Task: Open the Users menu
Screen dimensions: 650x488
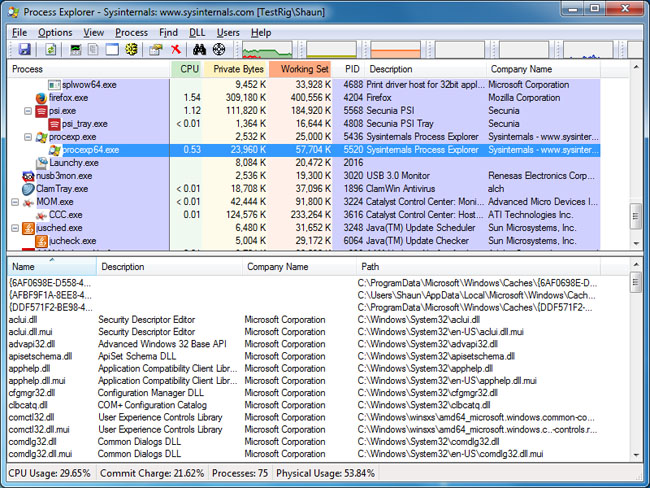Action: [228, 32]
